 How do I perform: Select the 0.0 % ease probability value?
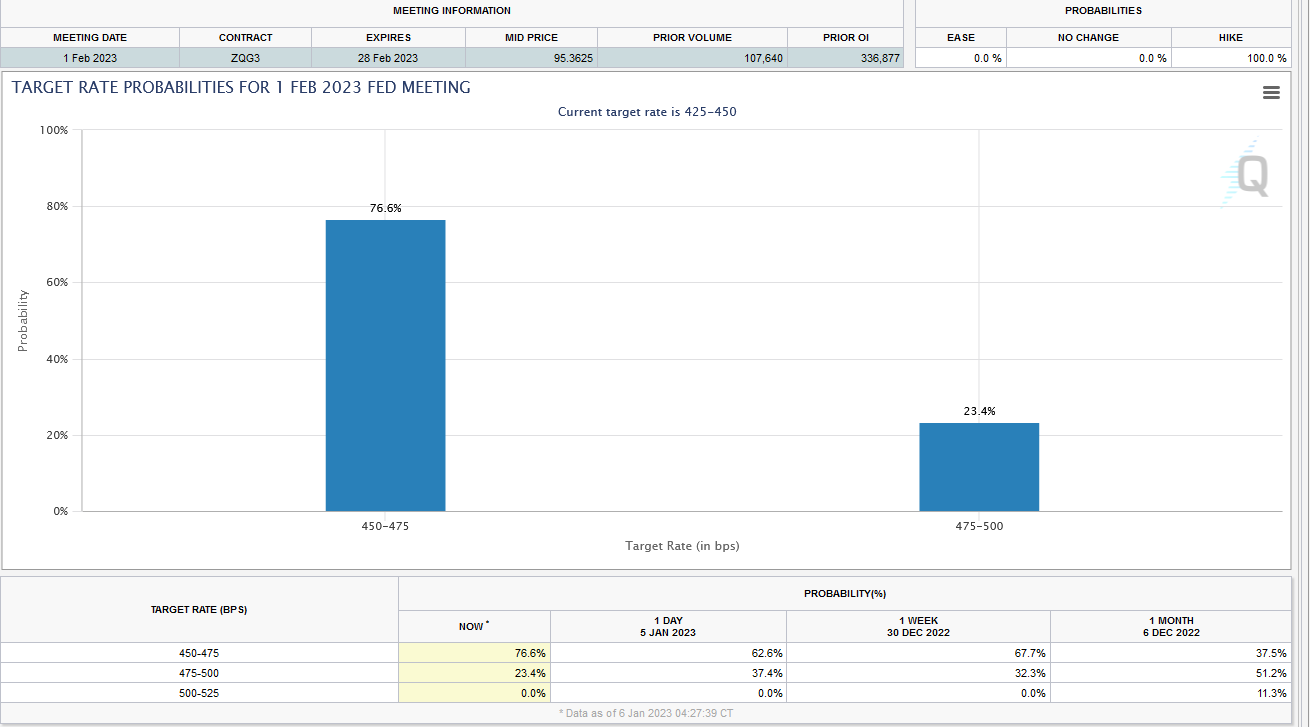988,58
